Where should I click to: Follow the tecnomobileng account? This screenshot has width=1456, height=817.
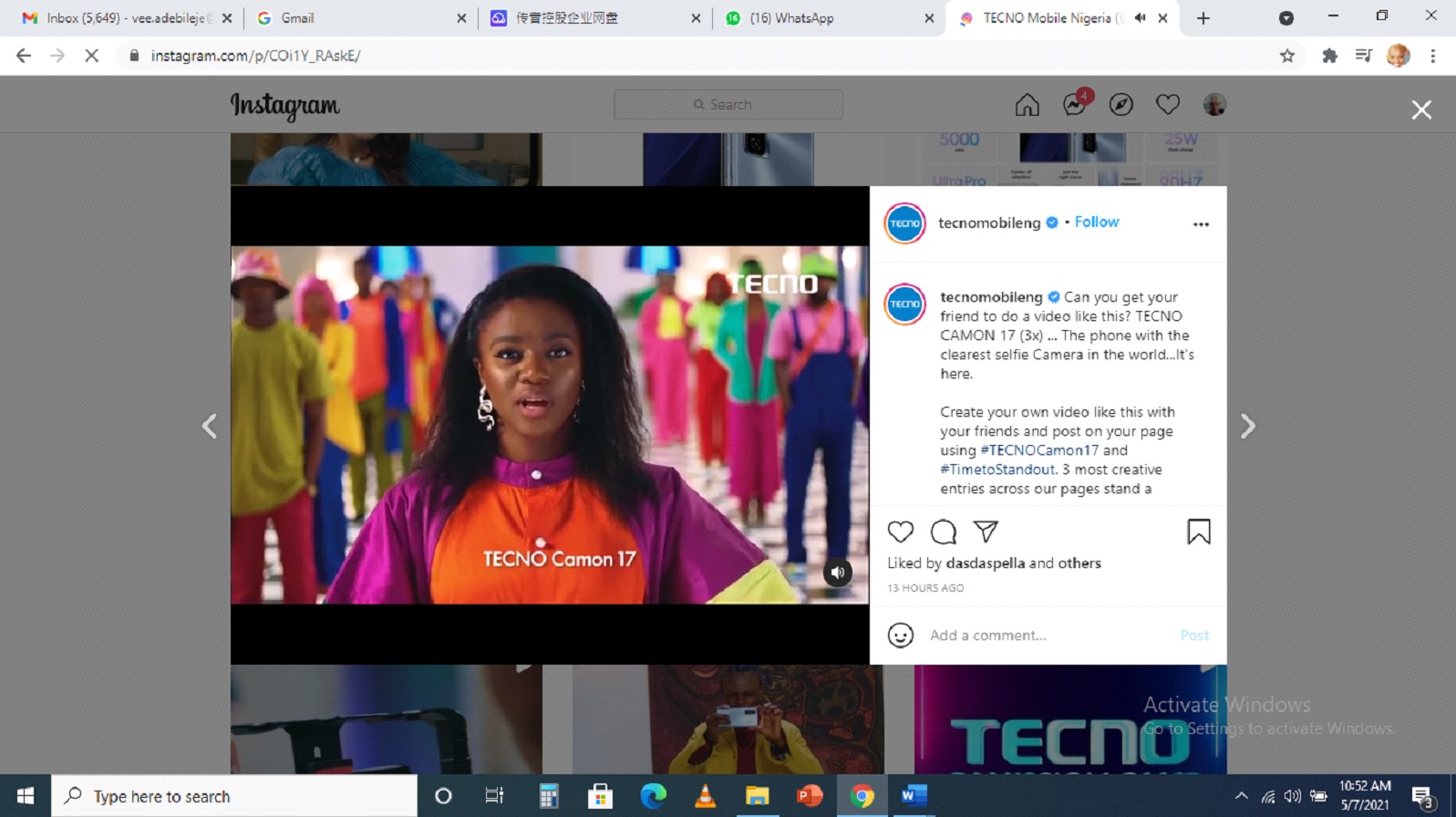1096,222
